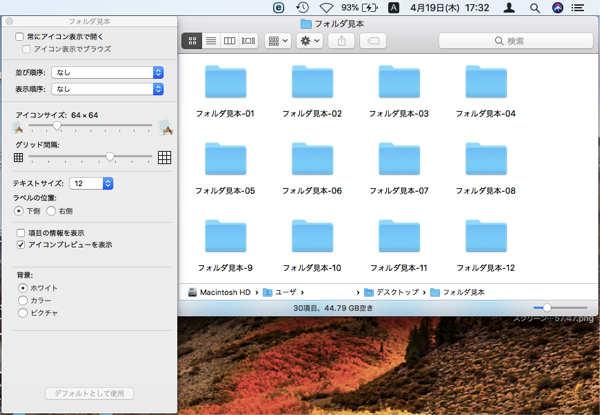Enable 常にアイコン表示で開く checkbox
The width and height of the screenshot is (600, 415).
[19, 37]
